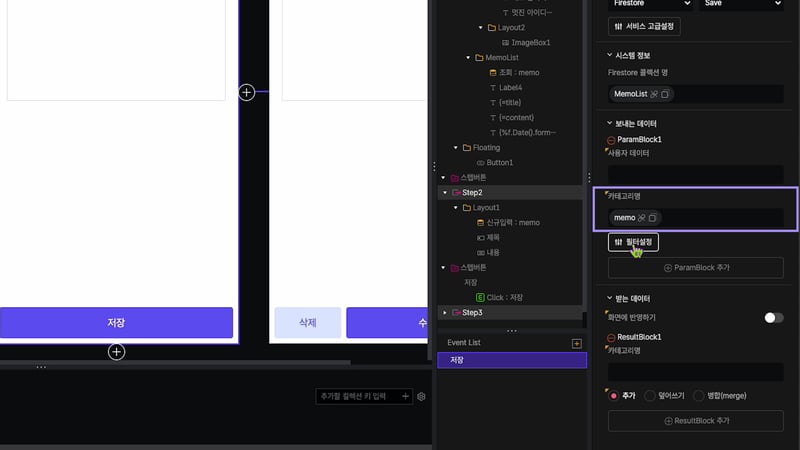Collapse the 보내는 데이터 section
This screenshot has width=800, height=450.
point(611,123)
